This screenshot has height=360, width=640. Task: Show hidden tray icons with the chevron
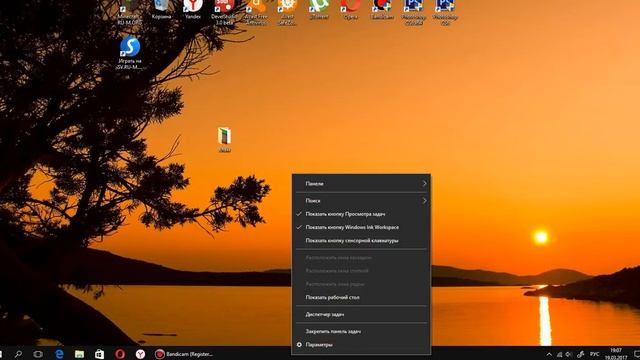pyautogui.click(x=549, y=354)
